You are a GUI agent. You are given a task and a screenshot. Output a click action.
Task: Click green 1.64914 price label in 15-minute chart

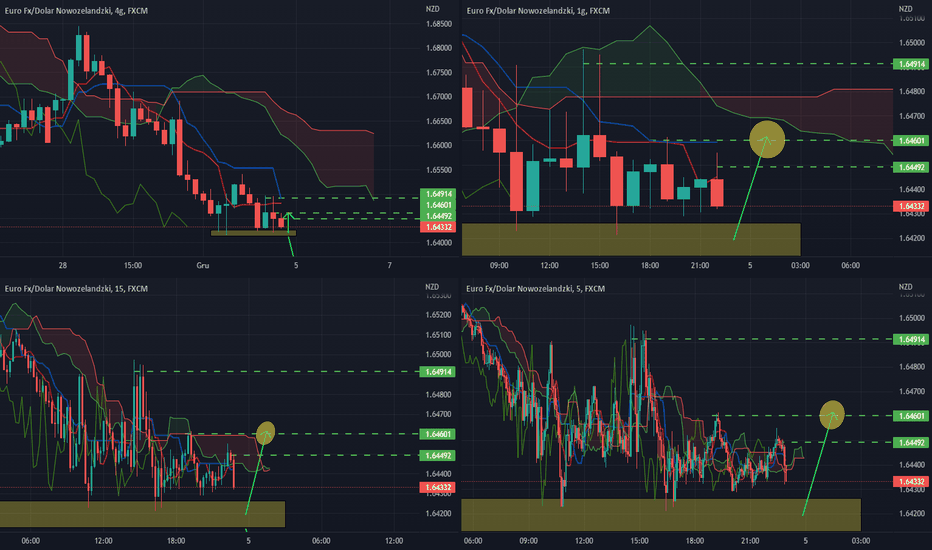(x=438, y=372)
